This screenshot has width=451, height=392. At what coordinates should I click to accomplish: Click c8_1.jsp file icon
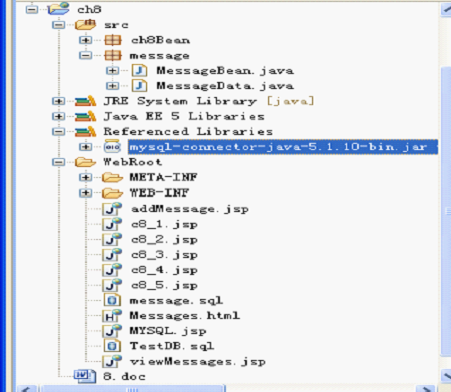point(112,224)
